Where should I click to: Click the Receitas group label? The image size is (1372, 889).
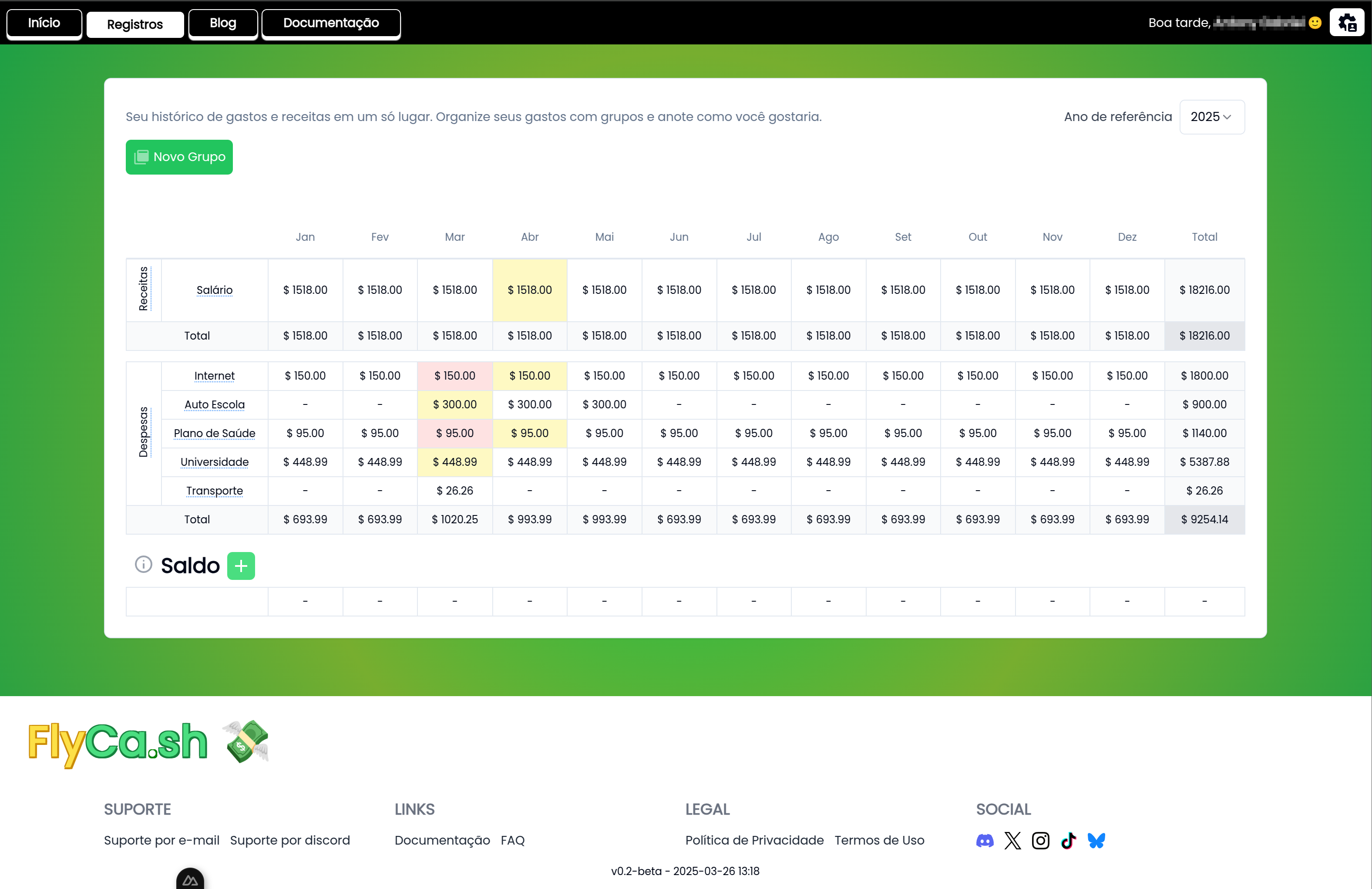144,289
